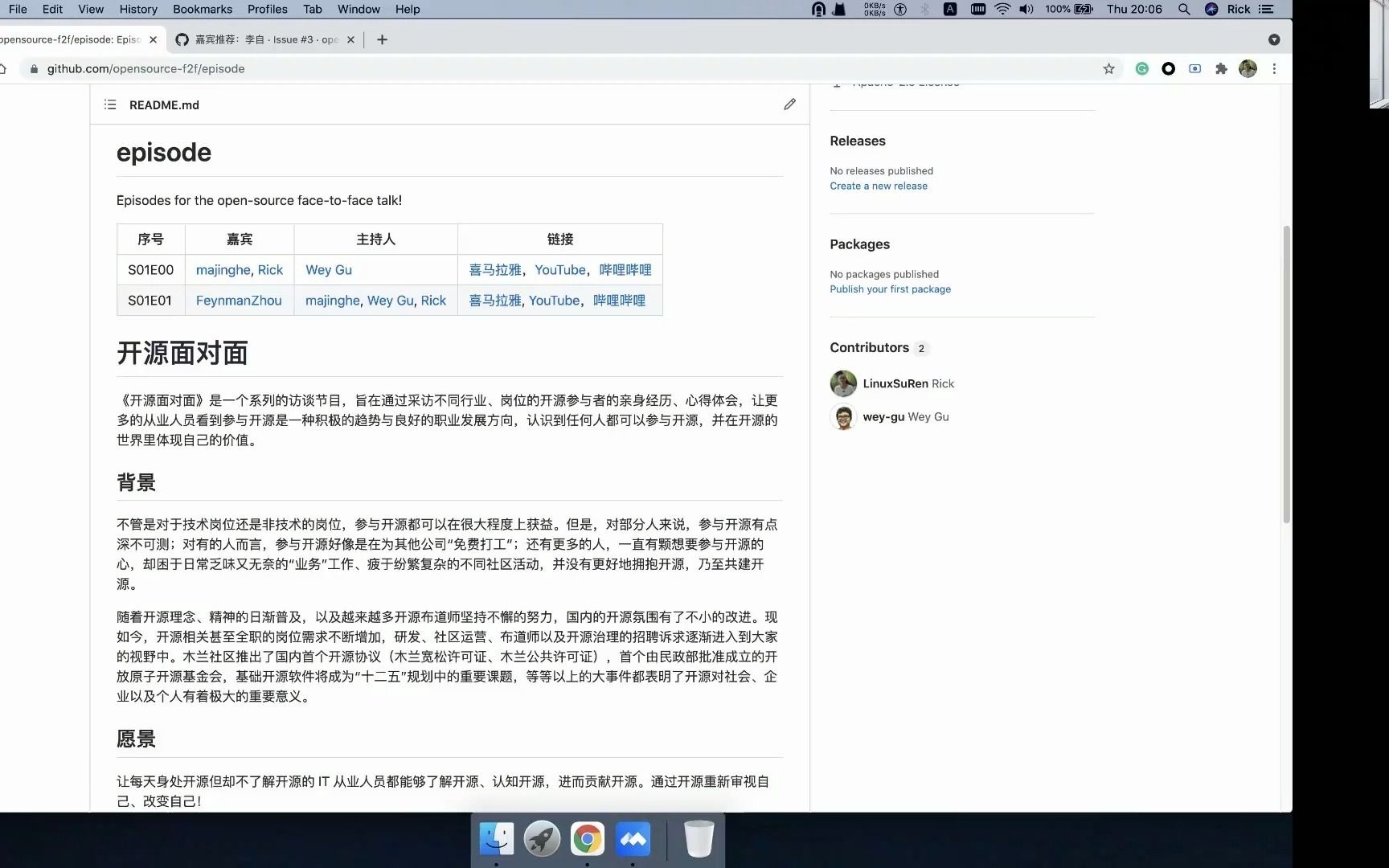Open 哔哩哔哩 link in S01E00 row
The width and height of the screenshot is (1389, 868).
pos(625,270)
